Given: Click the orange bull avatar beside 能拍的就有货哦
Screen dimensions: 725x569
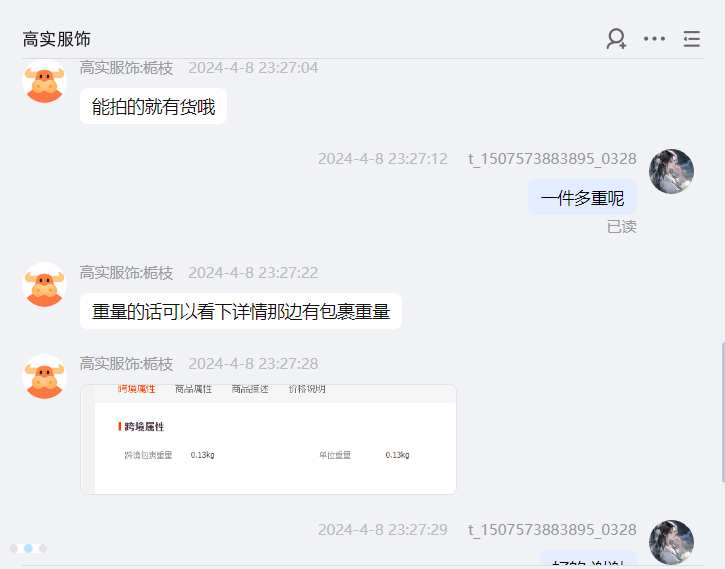Looking at the screenshot, I should (x=44, y=81).
